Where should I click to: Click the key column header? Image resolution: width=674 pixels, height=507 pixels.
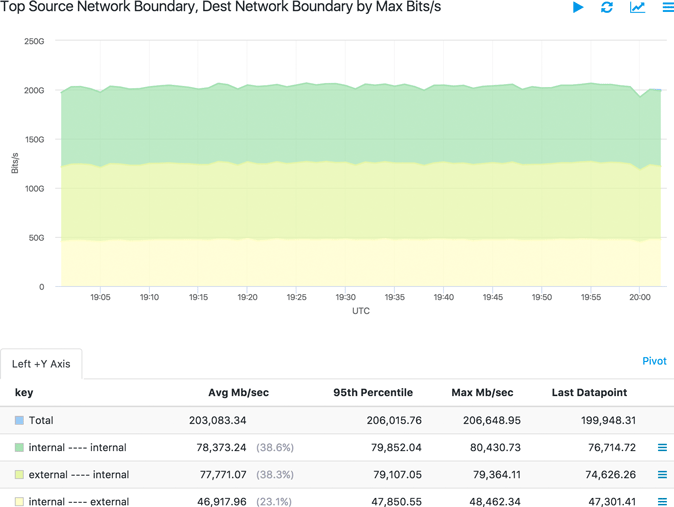click(24, 393)
